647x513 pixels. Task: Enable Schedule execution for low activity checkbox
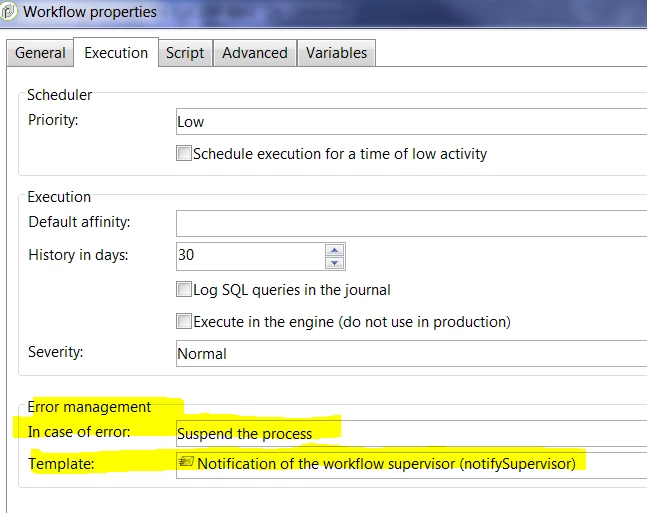click(x=184, y=153)
